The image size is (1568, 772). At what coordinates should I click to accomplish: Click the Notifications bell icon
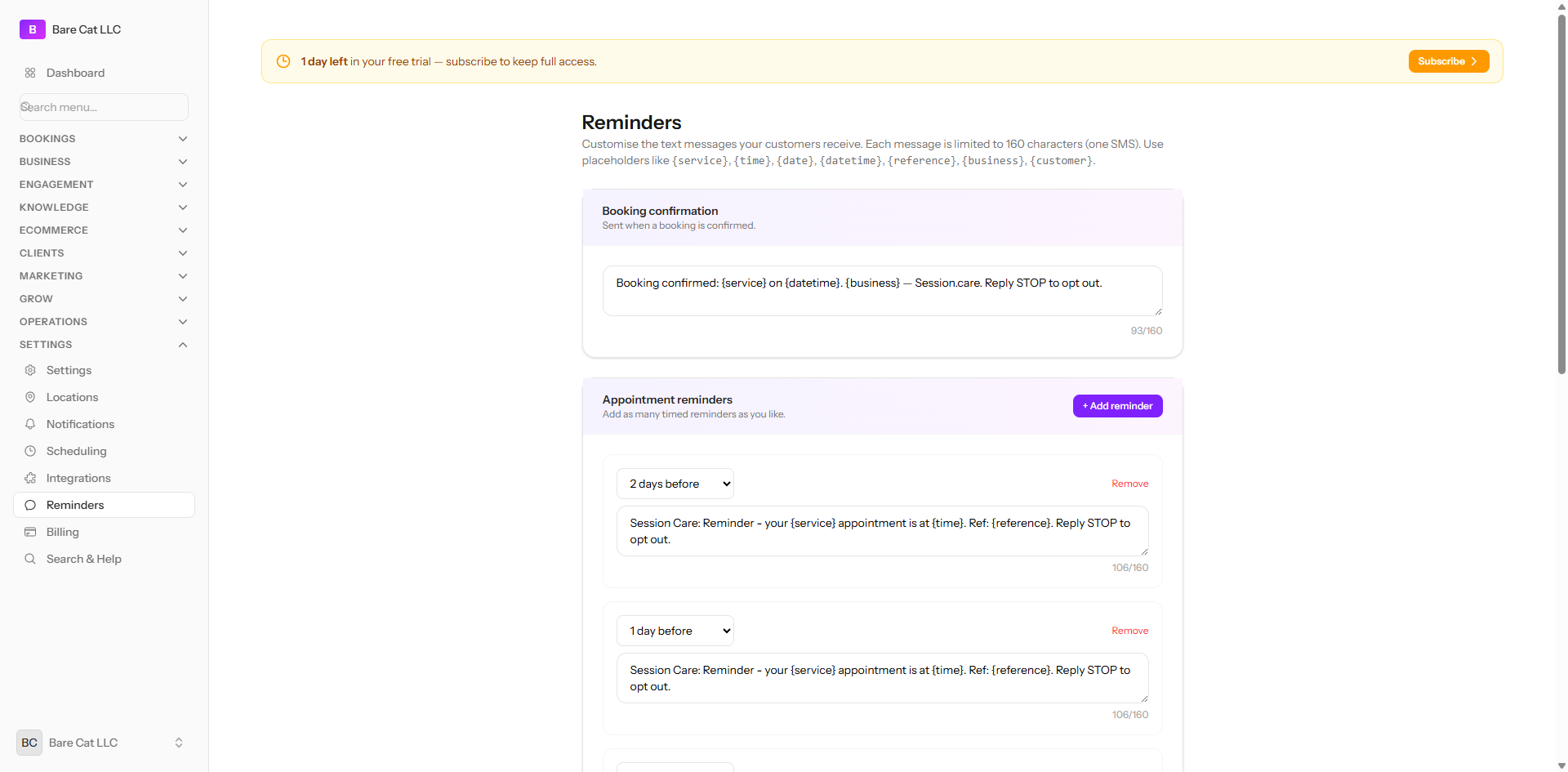coord(30,424)
